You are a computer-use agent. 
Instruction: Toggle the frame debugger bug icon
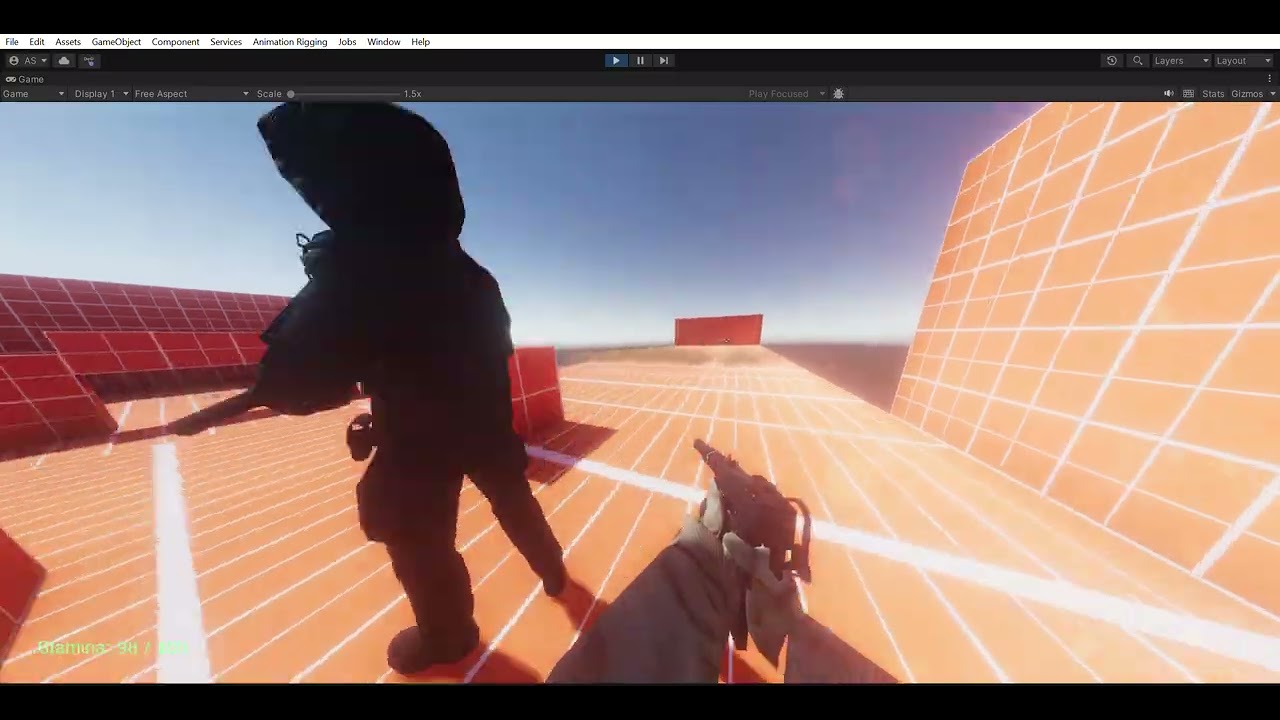click(x=839, y=94)
